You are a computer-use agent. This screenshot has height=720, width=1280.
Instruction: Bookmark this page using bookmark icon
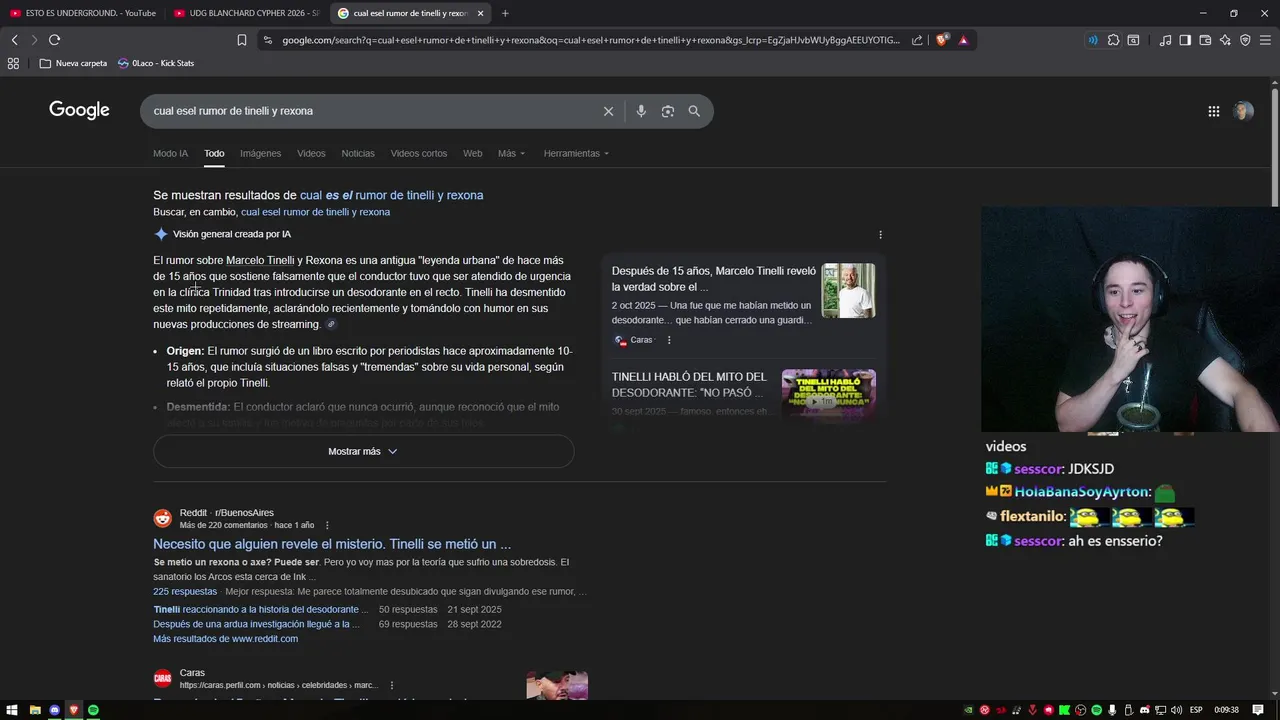242,40
